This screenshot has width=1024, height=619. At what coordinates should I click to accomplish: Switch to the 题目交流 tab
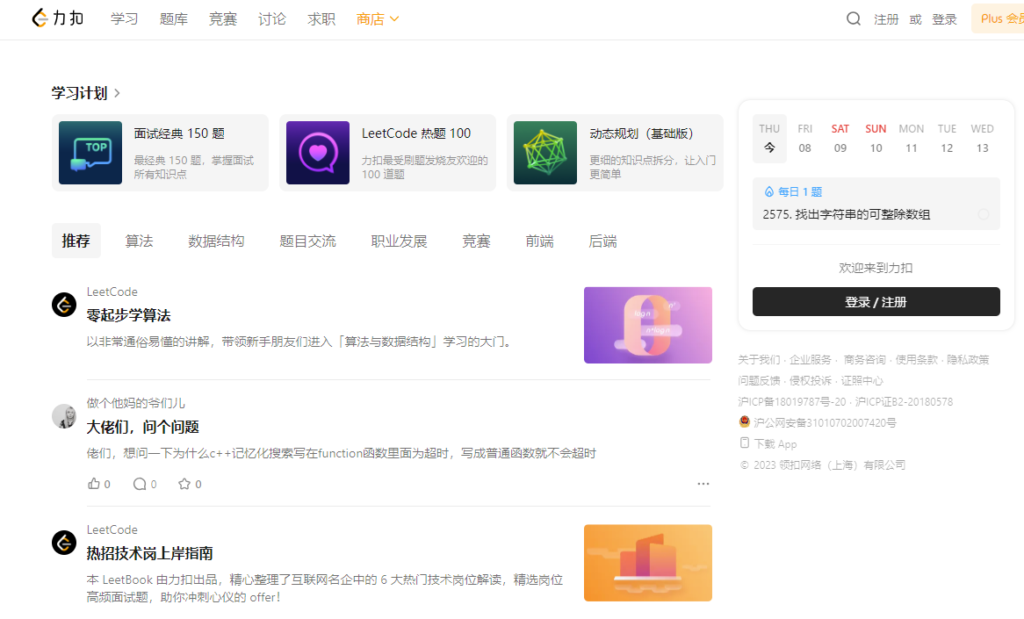308,241
